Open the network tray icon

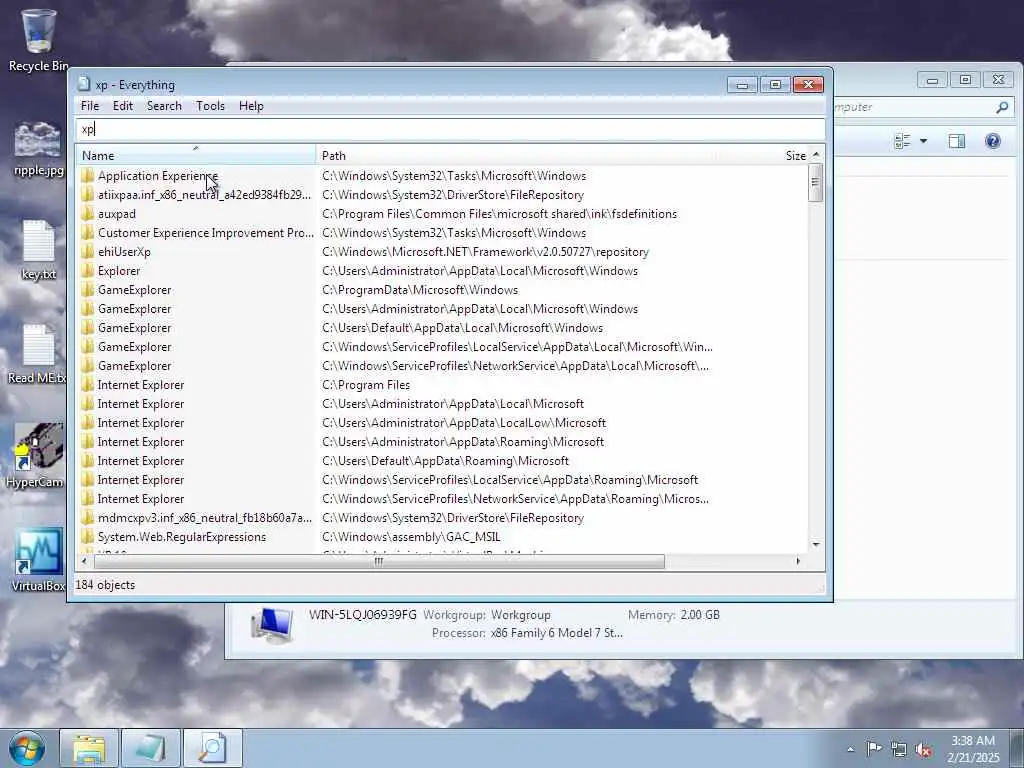coord(899,749)
